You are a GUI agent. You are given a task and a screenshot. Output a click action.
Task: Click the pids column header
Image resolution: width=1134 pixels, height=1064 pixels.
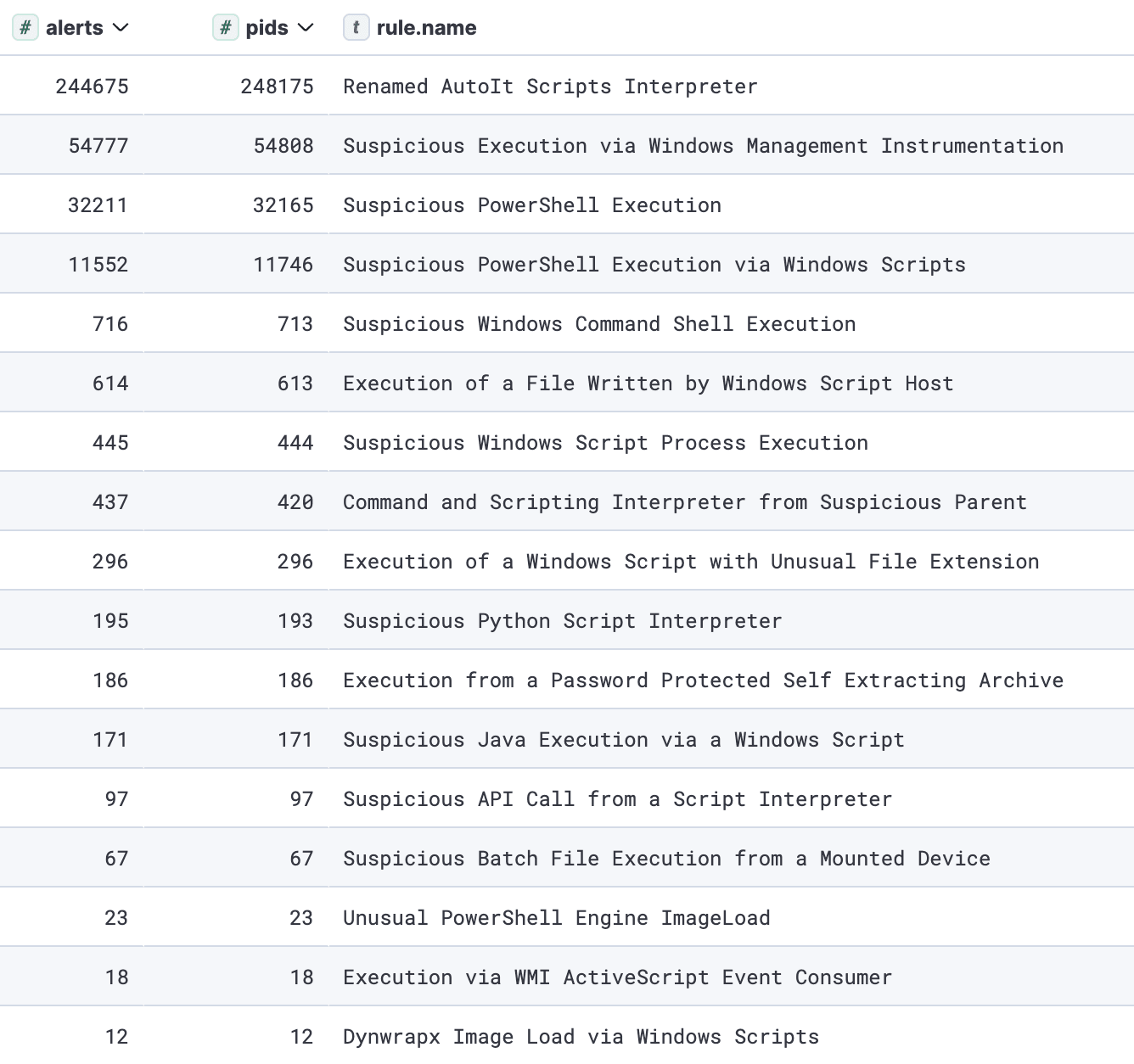click(264, 27)
